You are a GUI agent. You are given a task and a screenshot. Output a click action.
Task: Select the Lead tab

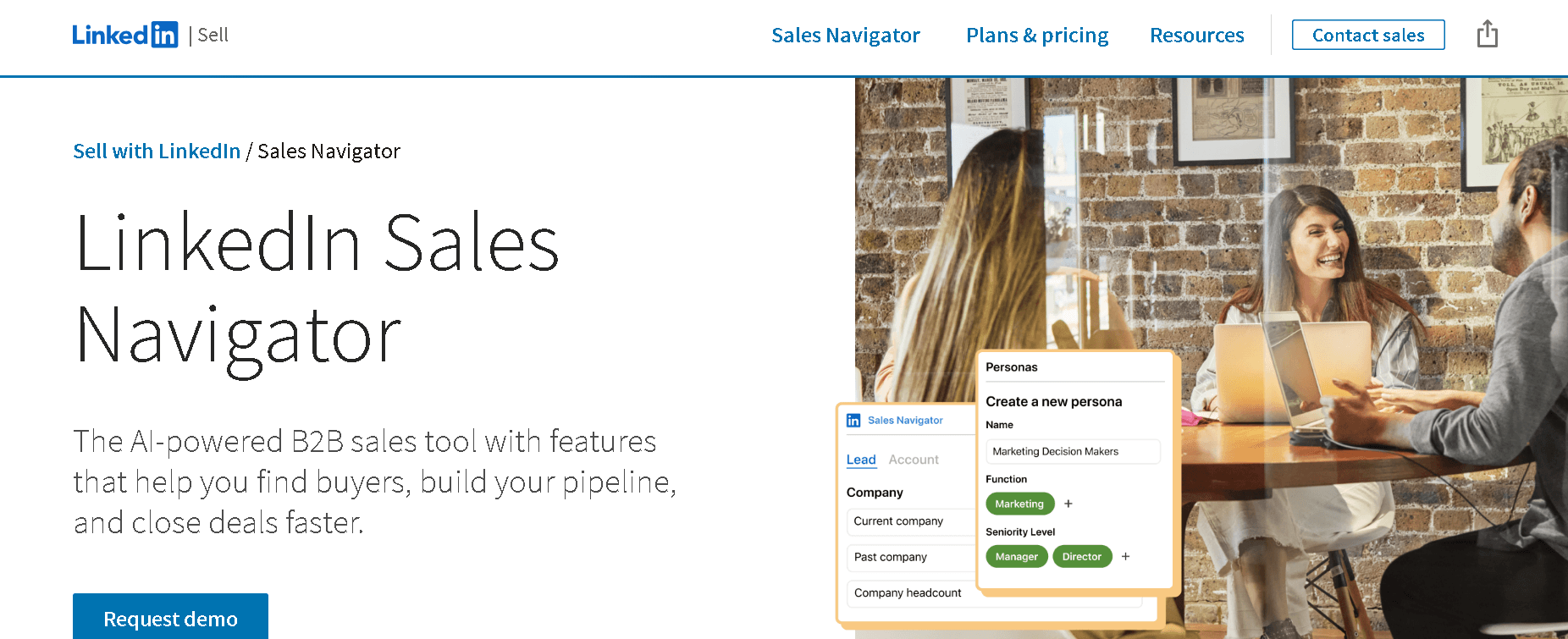[861, 460]
